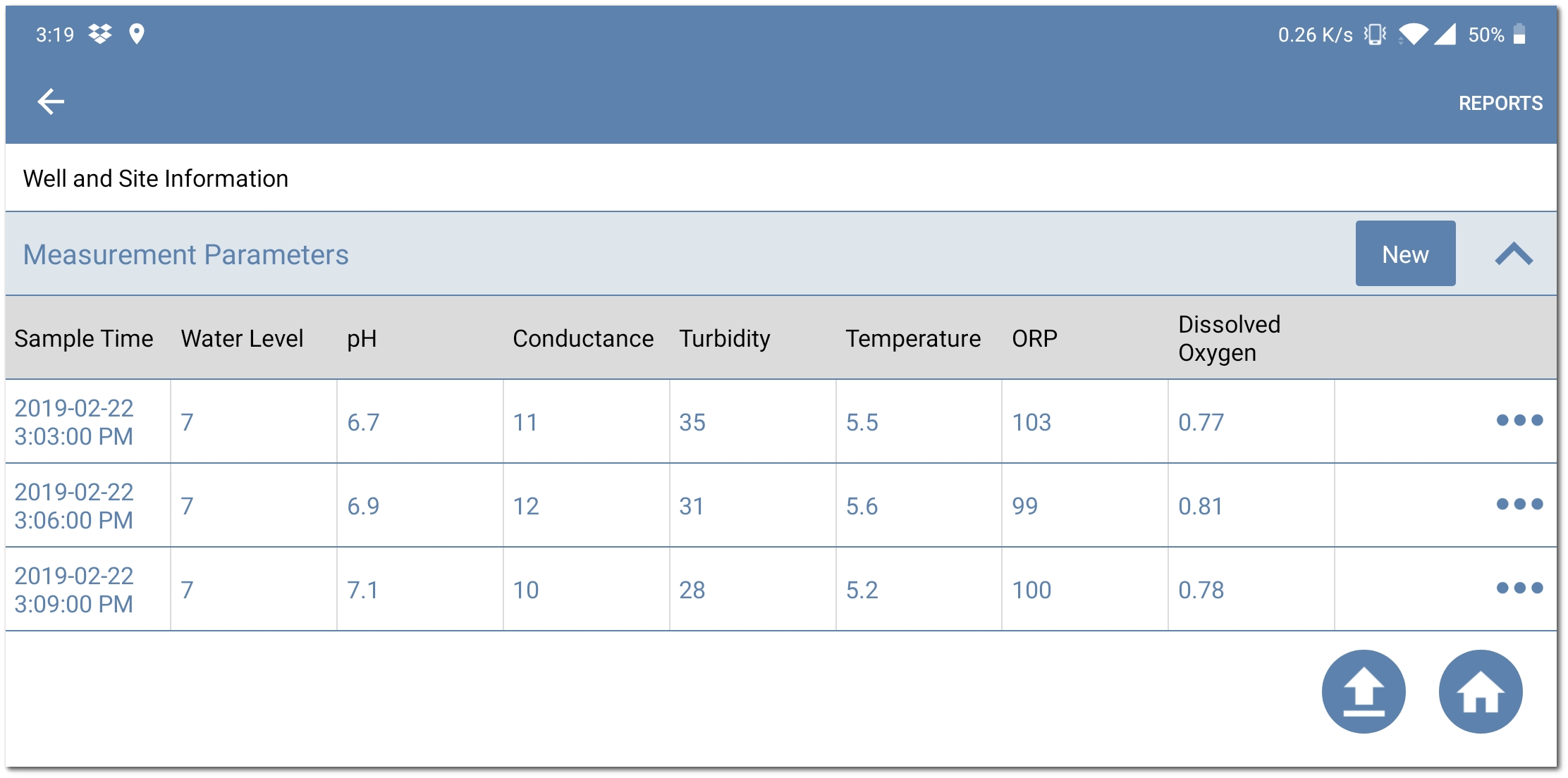Tap the upload icon button

click(1364, 691)
